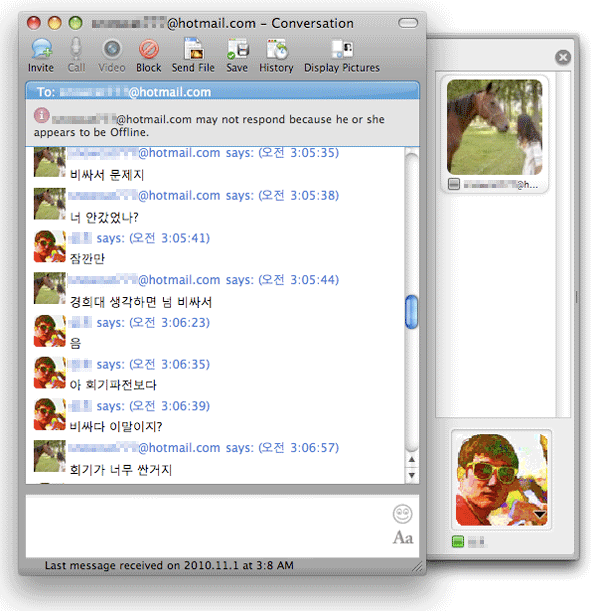Screen dimensions: 600x611
Task: Click the blue scrollbar thumb
Action: pyautogui.click(x=411, y=312)
